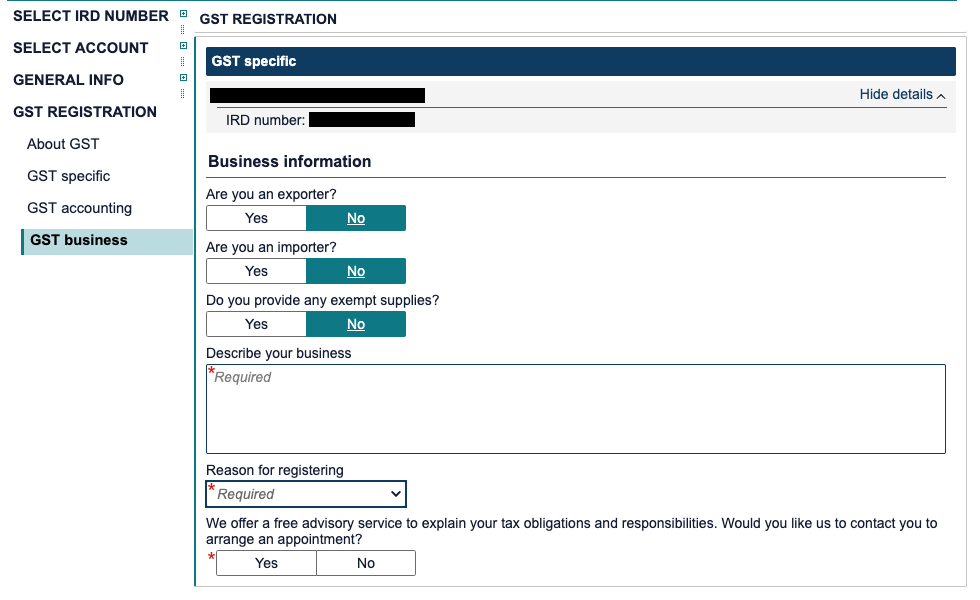Select GST business sidebar item
The width and height of the screenshot is (980, 600).
click(79, 240)
